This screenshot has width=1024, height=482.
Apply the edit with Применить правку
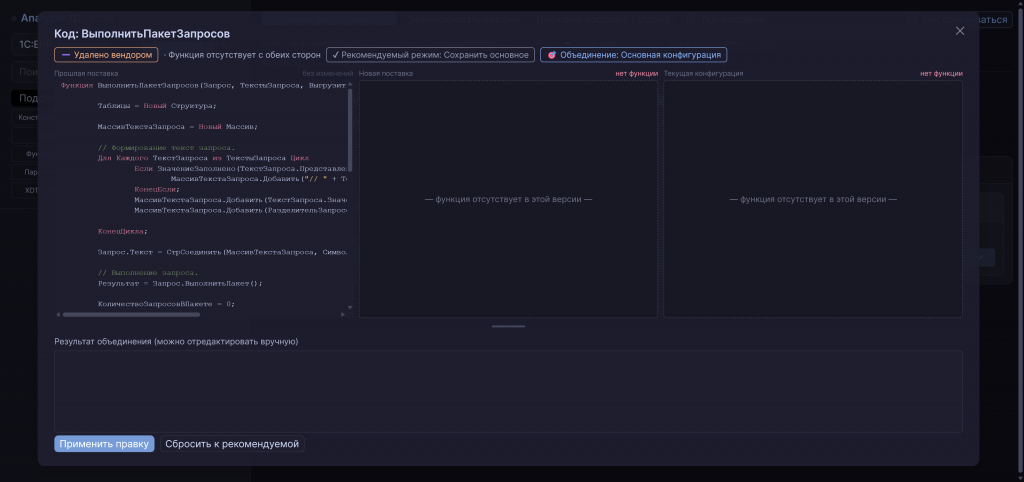click(x=104, y=444)
